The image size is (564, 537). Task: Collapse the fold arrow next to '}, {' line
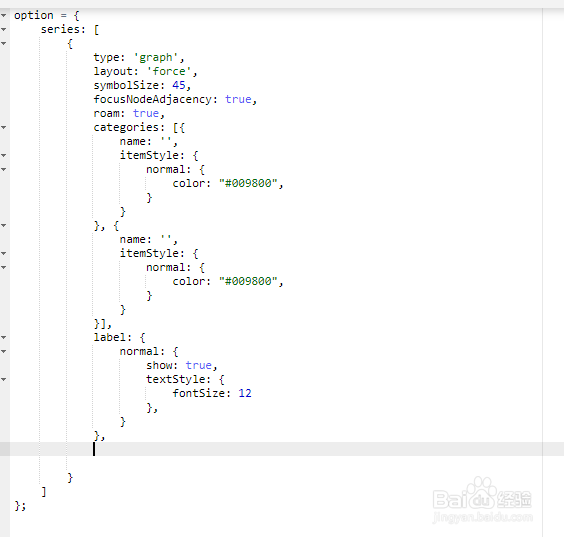pos(4,226)
